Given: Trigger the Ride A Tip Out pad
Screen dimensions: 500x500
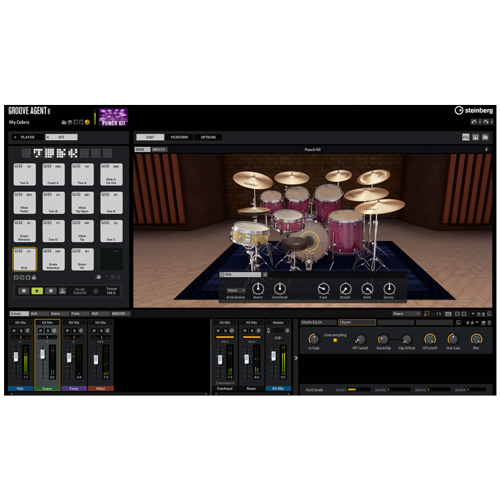Looking at the screenshot, I should tap(111, 174).
